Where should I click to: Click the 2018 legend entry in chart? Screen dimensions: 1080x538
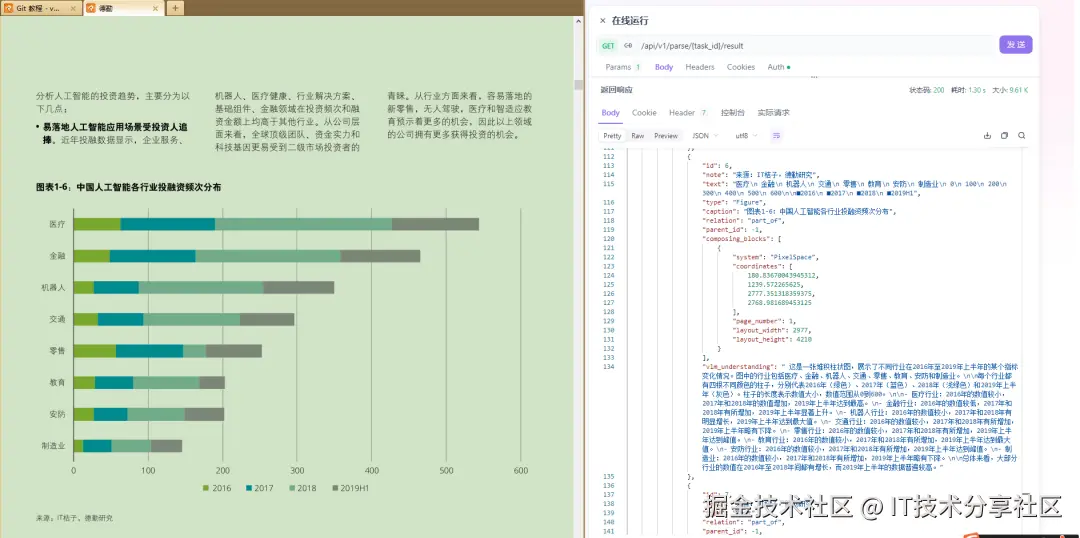coord(302,488)
